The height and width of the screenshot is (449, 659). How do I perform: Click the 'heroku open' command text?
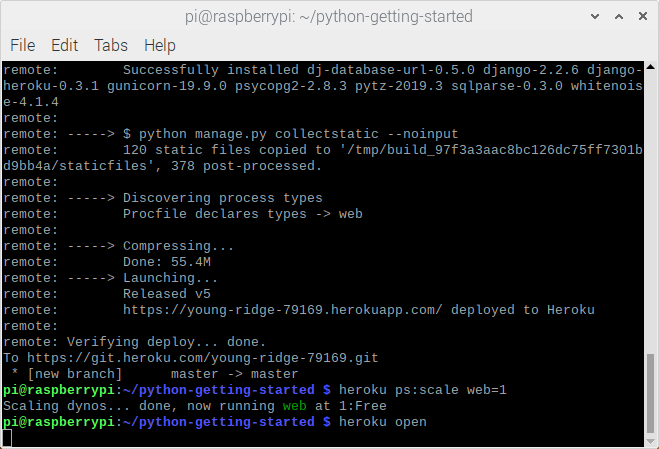(382, 422)
